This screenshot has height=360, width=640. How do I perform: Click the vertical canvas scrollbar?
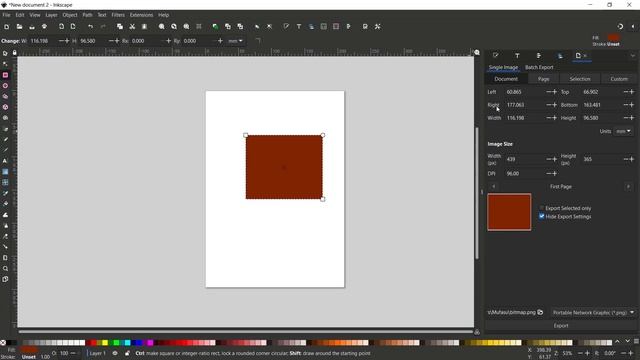point(477,193)
